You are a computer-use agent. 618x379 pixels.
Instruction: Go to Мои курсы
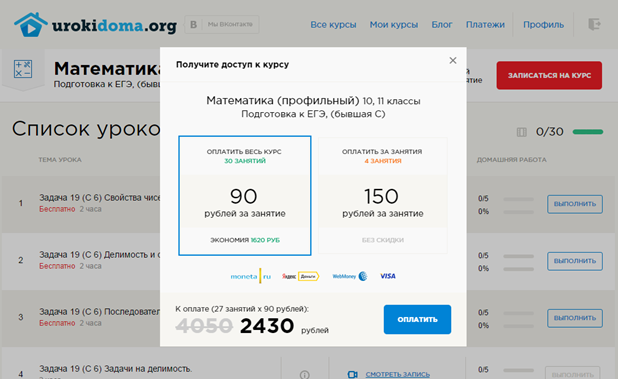point(393,25)
